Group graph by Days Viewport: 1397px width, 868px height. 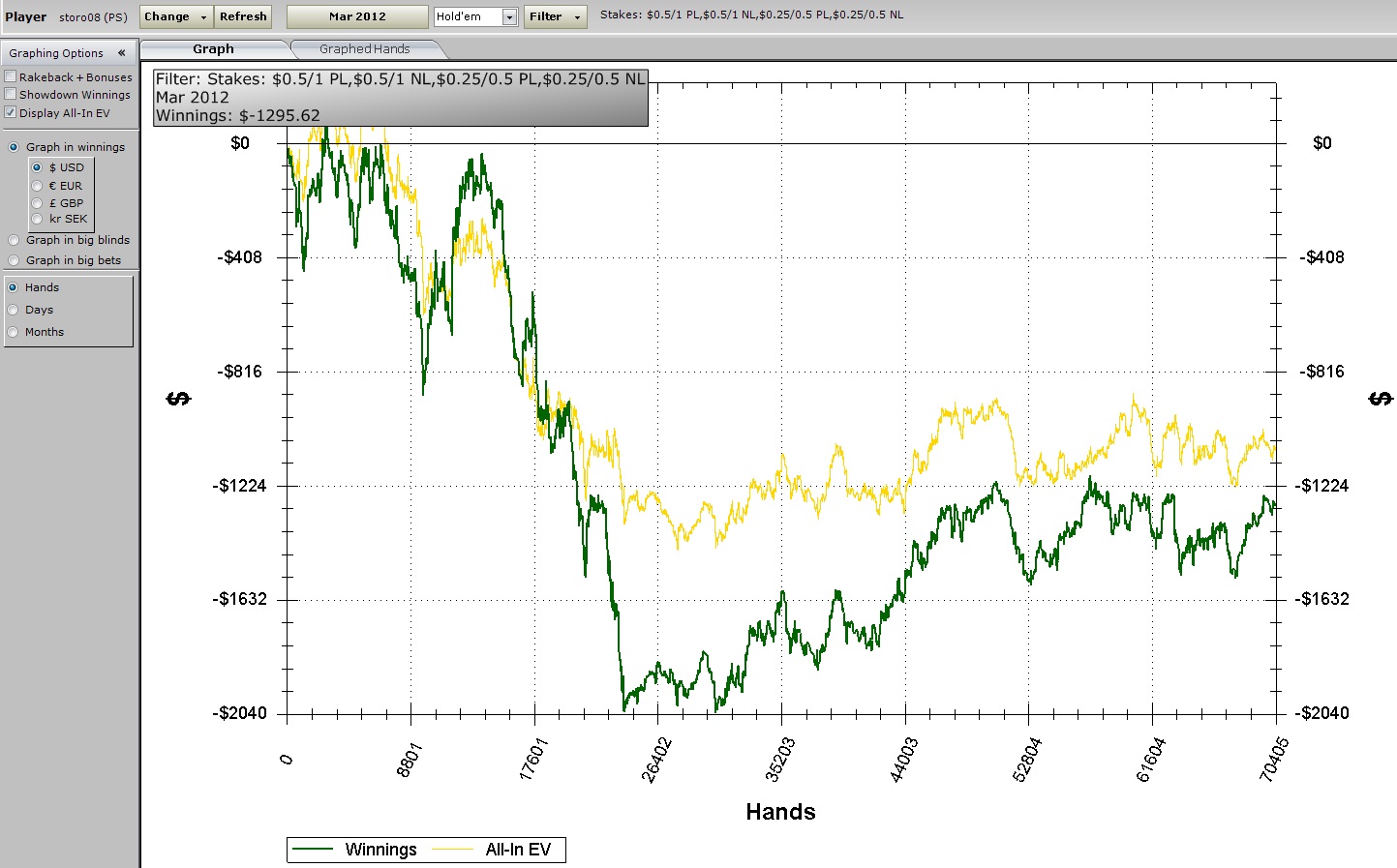[x=14, y=310]
